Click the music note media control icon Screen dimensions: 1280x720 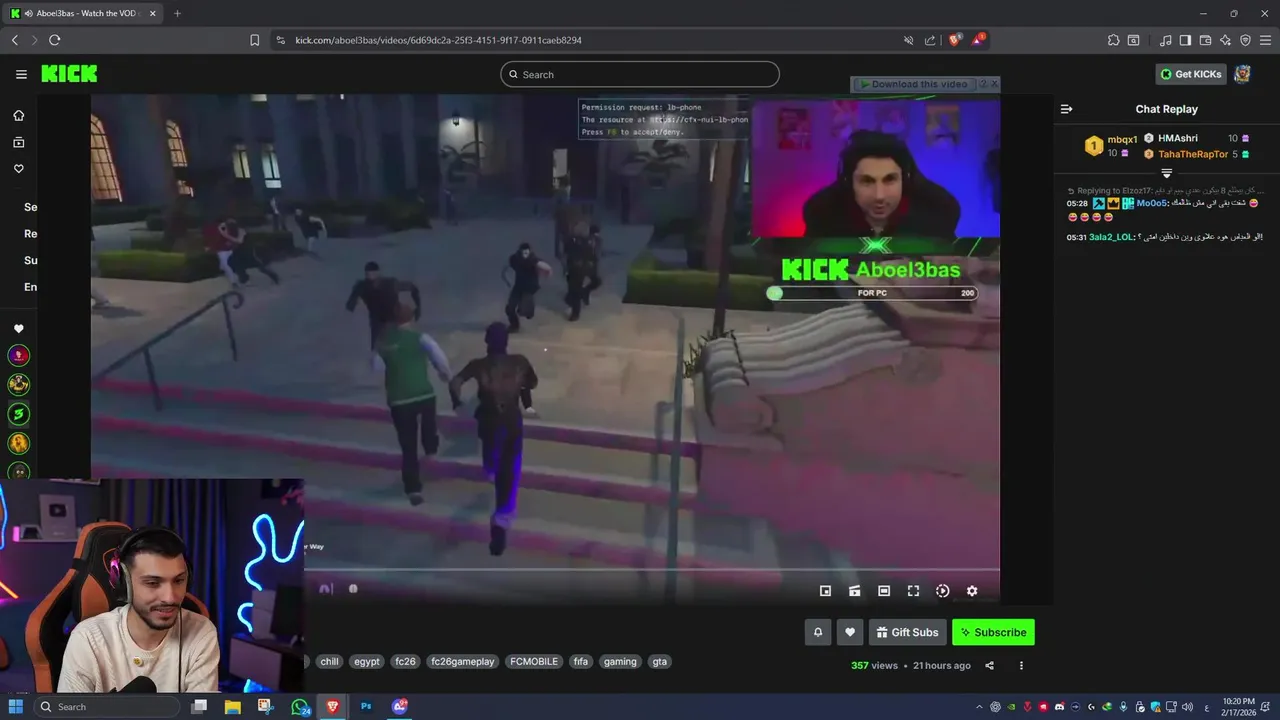click(x=1165, y=40)
